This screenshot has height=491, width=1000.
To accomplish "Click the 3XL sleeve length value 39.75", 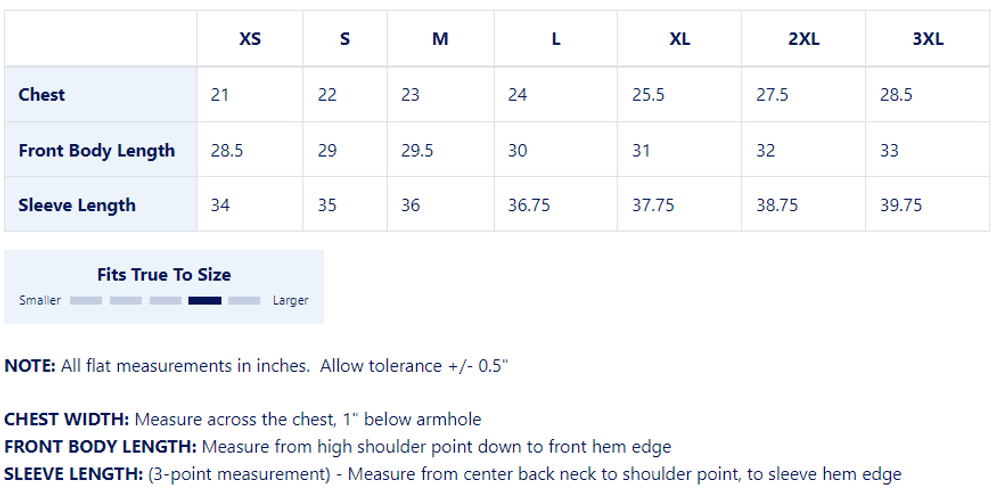I will 901,206.
